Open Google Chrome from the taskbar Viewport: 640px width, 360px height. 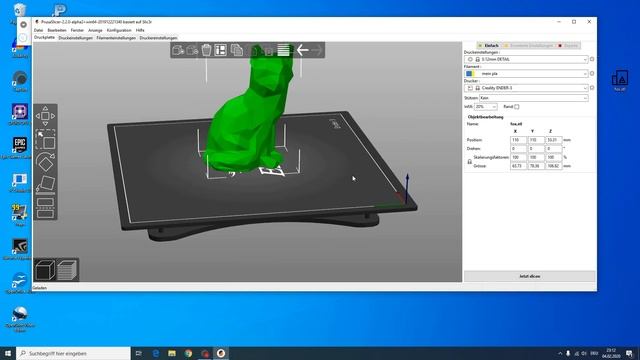point(188,353)
